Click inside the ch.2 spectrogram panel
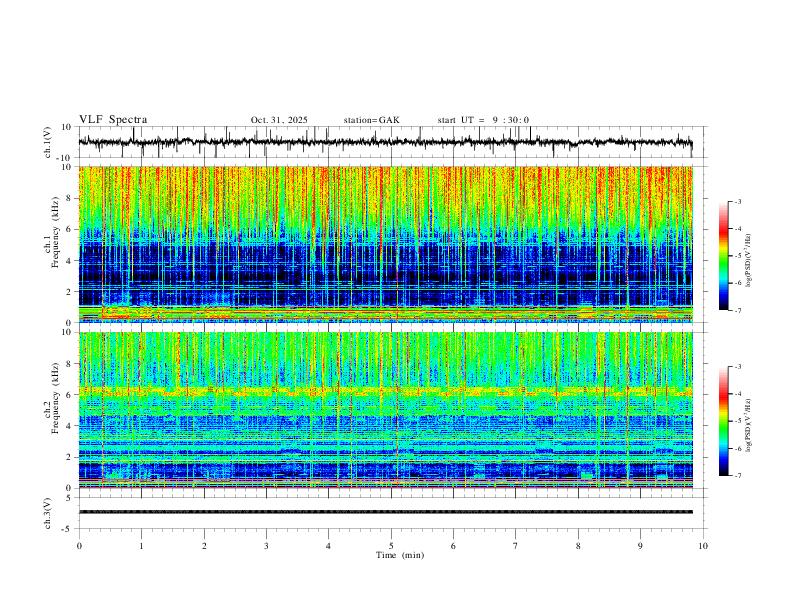This screenshot has height=612, width=792. click(385, 410)
